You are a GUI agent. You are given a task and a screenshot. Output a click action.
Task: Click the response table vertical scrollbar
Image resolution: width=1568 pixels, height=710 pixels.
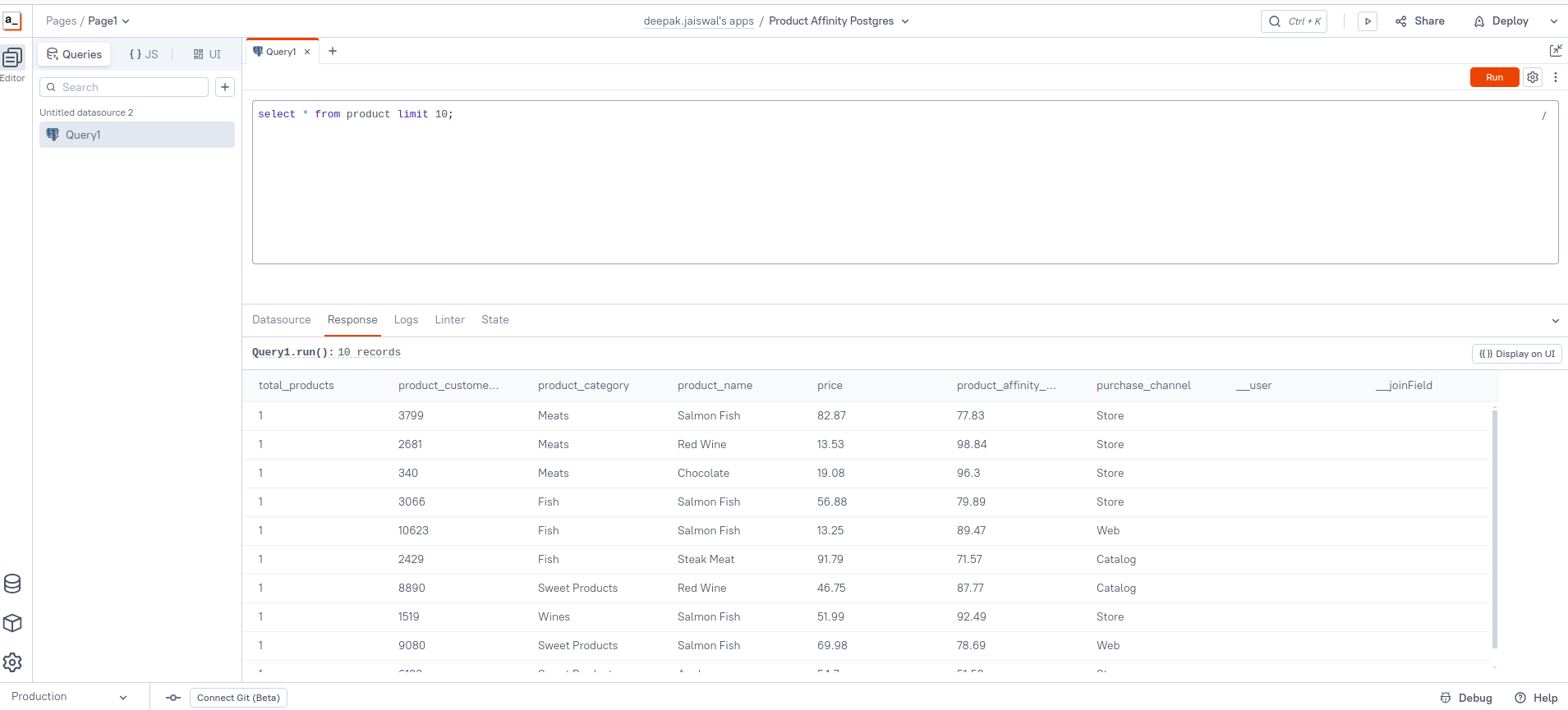[x=1495, y=529]
